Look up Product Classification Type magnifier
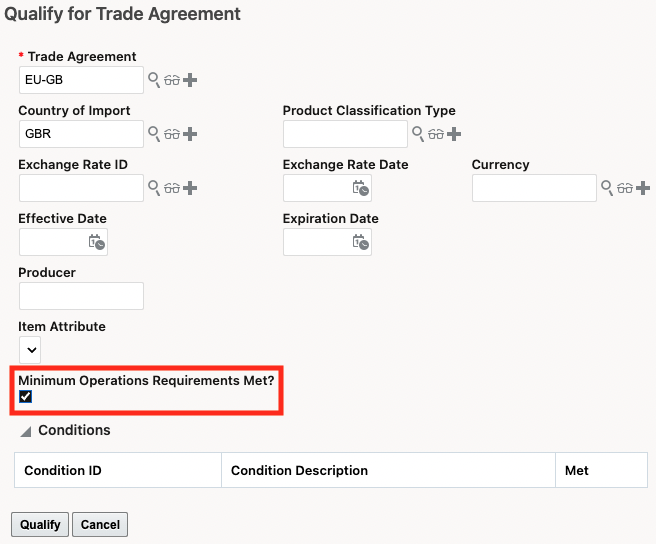 tap(418, 134)
